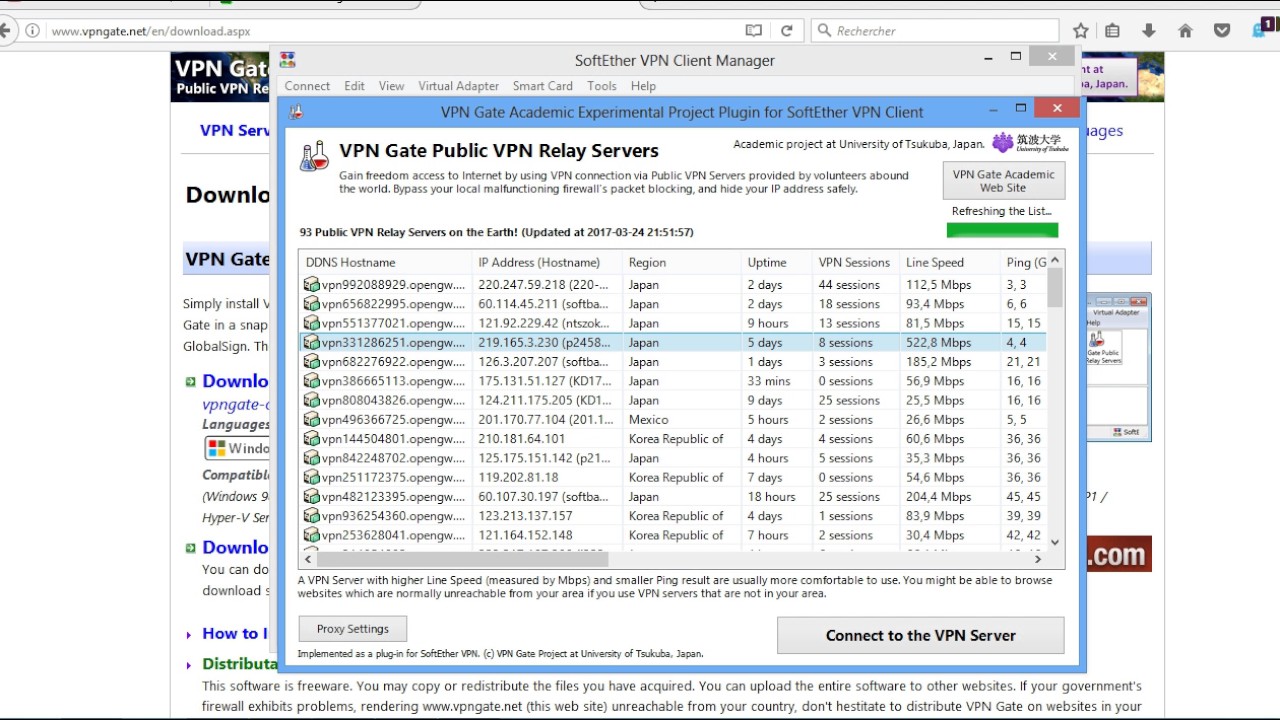
Task: Open the browser downloads arrow icon
Action: (x=1148, y=31)
